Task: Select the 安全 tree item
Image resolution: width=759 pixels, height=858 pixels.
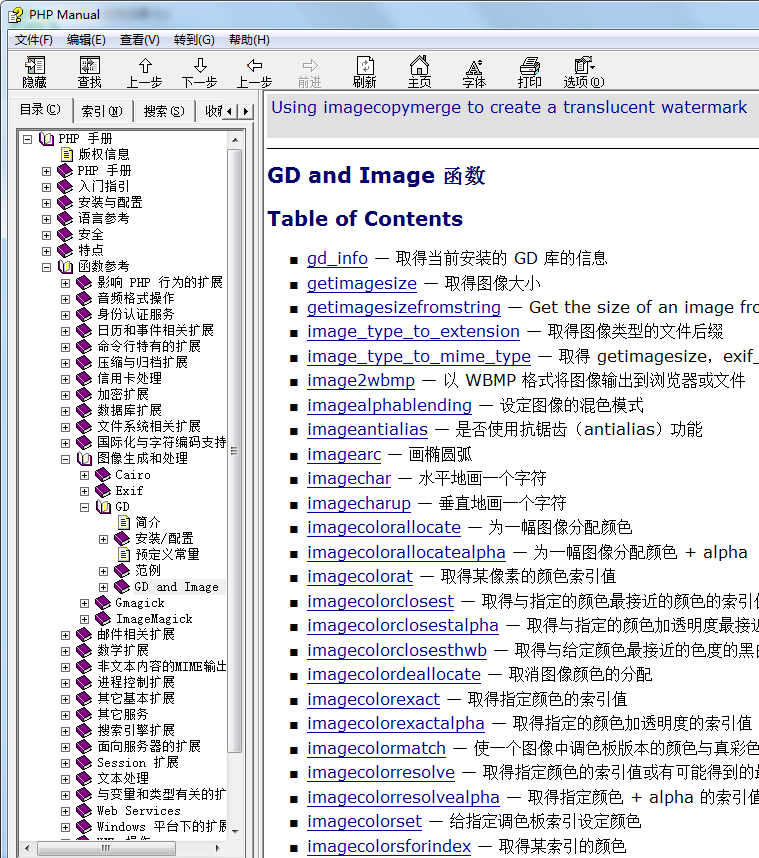Action: click(91, 235)
